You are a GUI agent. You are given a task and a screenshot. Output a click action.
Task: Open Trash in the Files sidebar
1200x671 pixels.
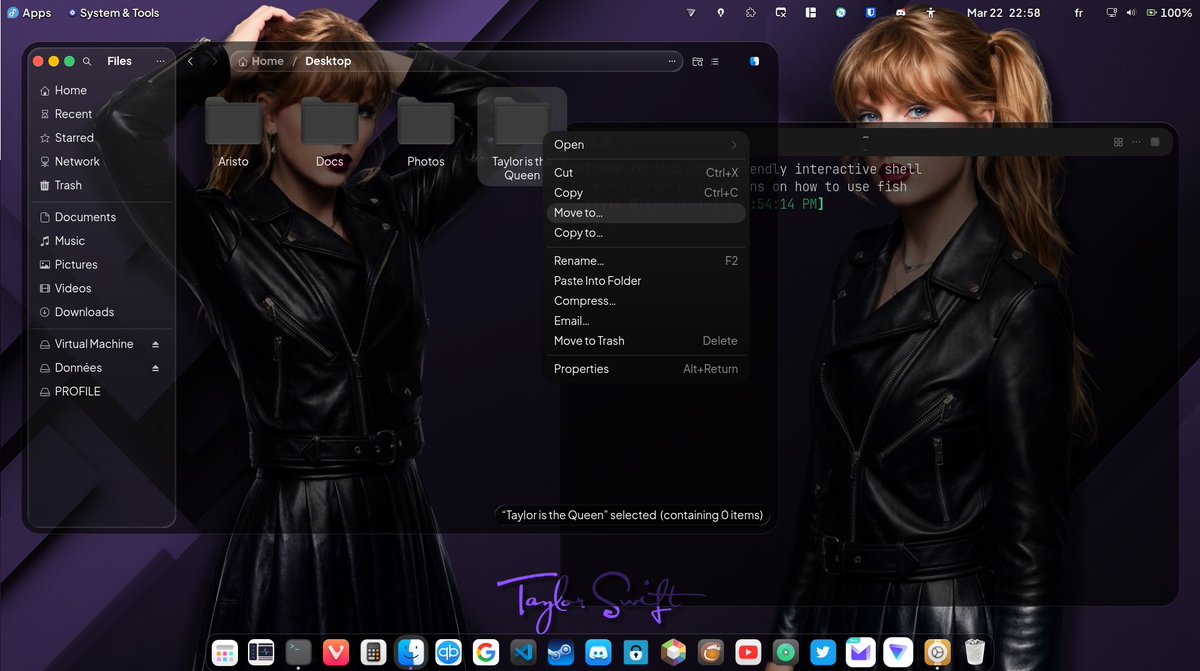click(100, 185)
